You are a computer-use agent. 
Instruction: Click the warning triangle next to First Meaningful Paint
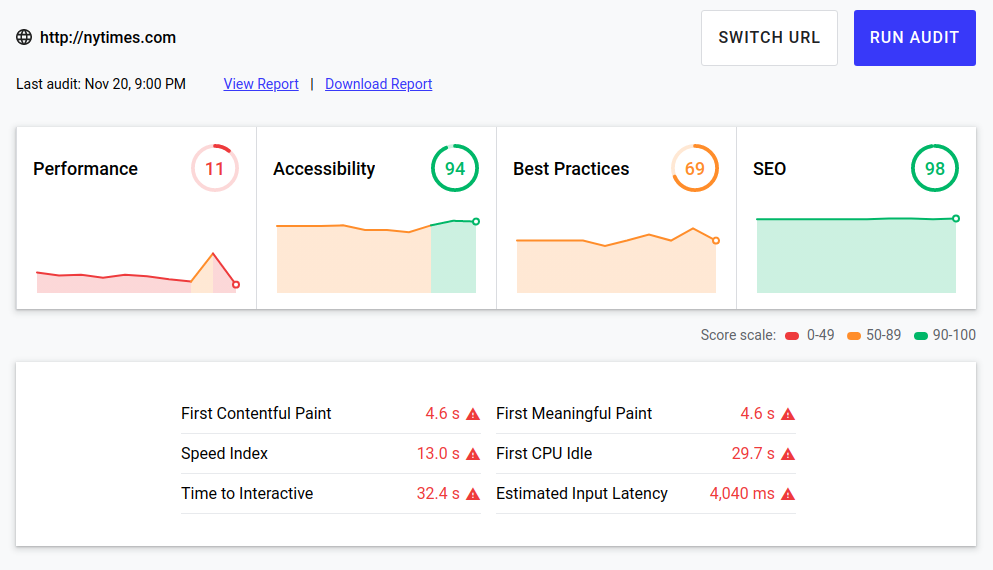tap(788, 414)
